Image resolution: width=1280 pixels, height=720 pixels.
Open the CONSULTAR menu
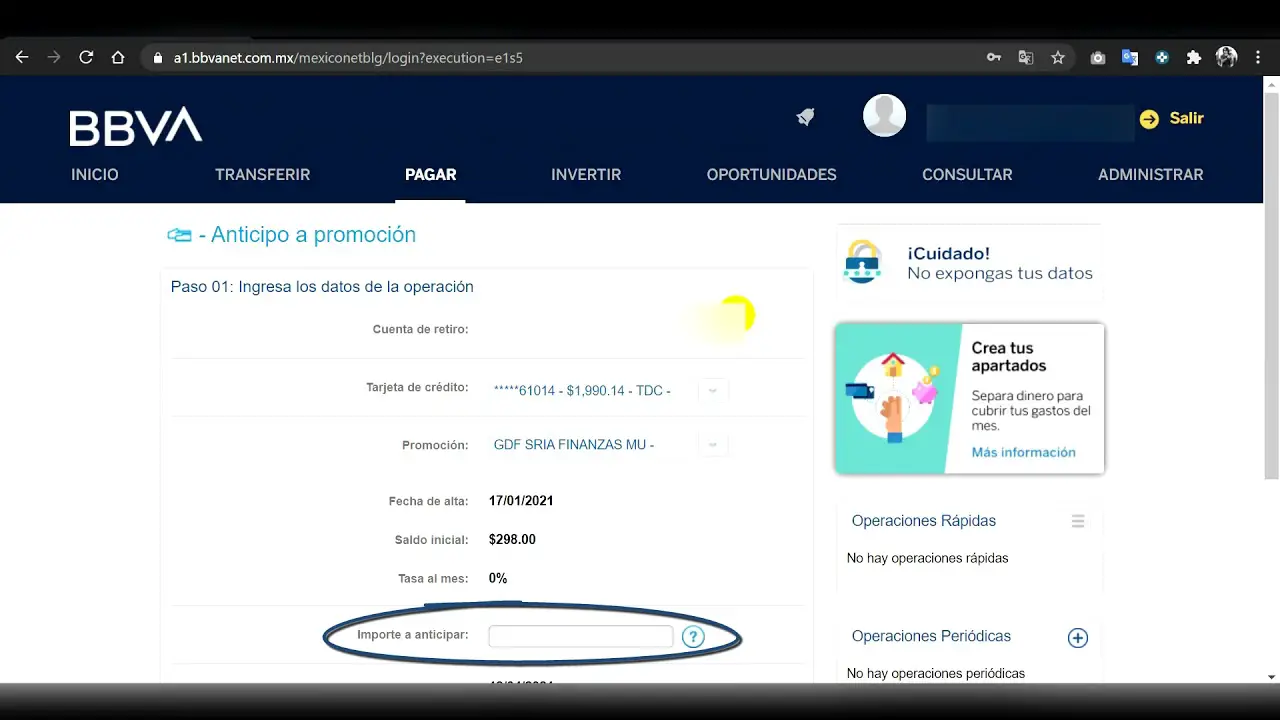(x=967, y=175)
